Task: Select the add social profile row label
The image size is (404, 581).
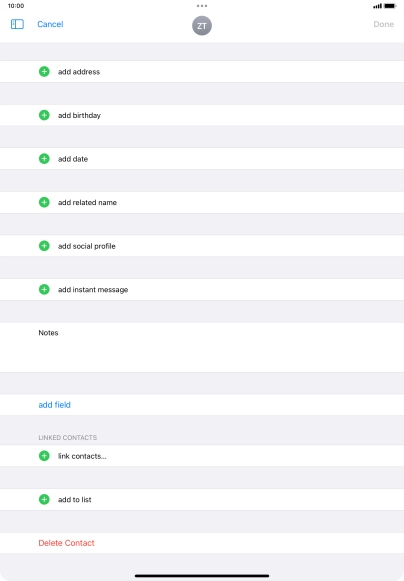Action: [87, 246]
